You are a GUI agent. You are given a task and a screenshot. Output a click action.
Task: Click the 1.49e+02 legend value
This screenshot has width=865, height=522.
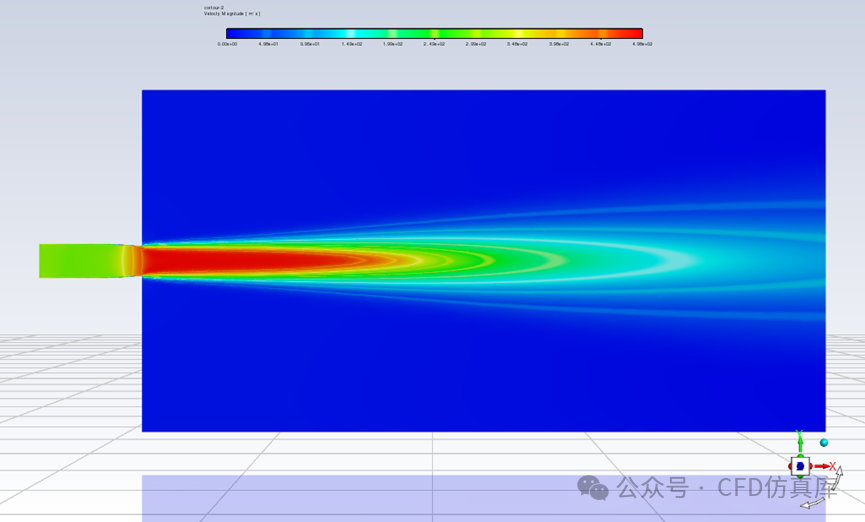coord(351,44)
